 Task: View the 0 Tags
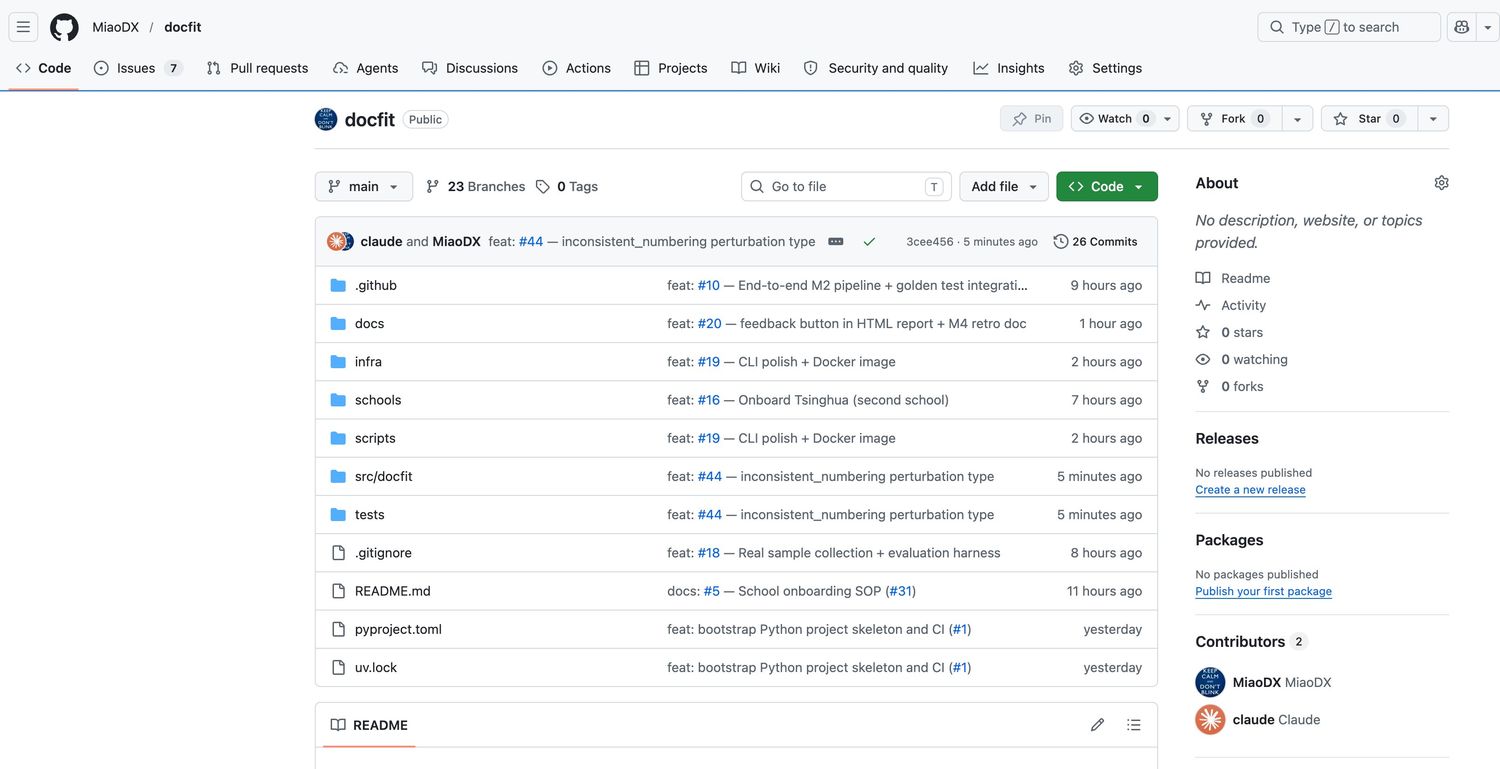point(567,187)
